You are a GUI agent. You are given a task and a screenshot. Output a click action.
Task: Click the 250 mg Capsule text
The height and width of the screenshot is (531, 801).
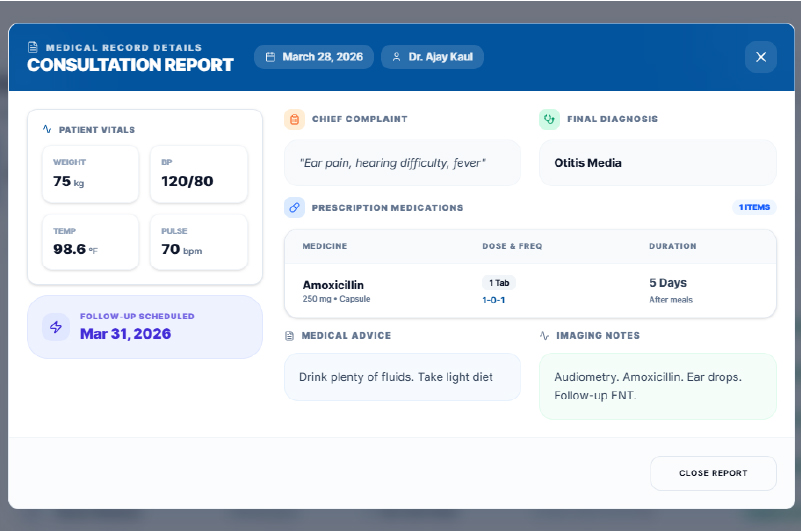[336, 299]
